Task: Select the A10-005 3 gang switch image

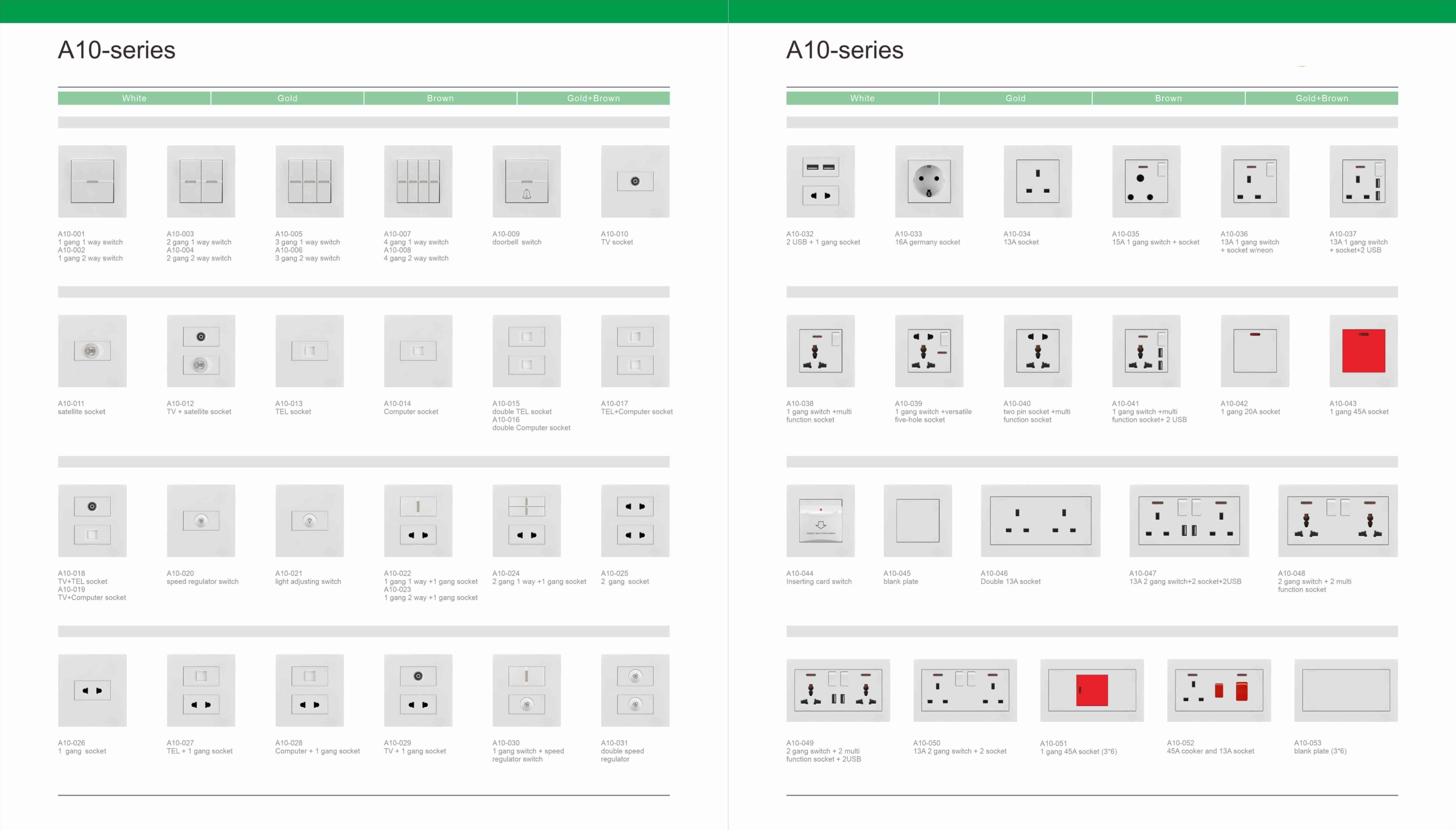Action: click(x=310, y=181)
